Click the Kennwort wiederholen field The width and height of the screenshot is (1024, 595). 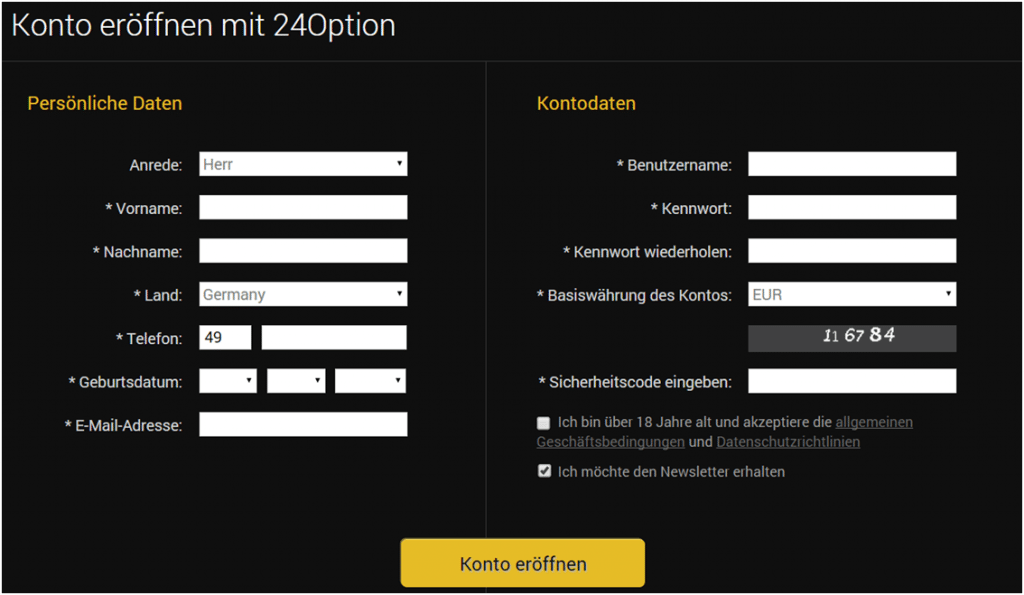pos(852,251)
